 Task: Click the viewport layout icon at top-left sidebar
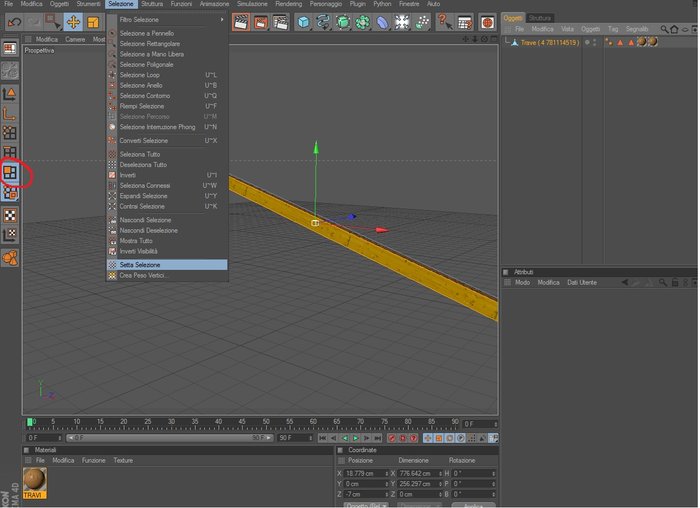(10, 48)
